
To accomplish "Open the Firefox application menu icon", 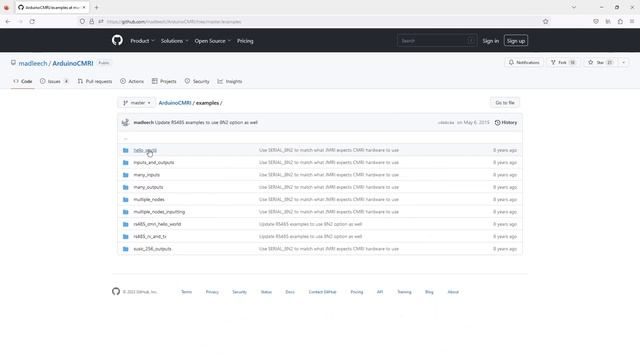I will (x=632, y=22).
